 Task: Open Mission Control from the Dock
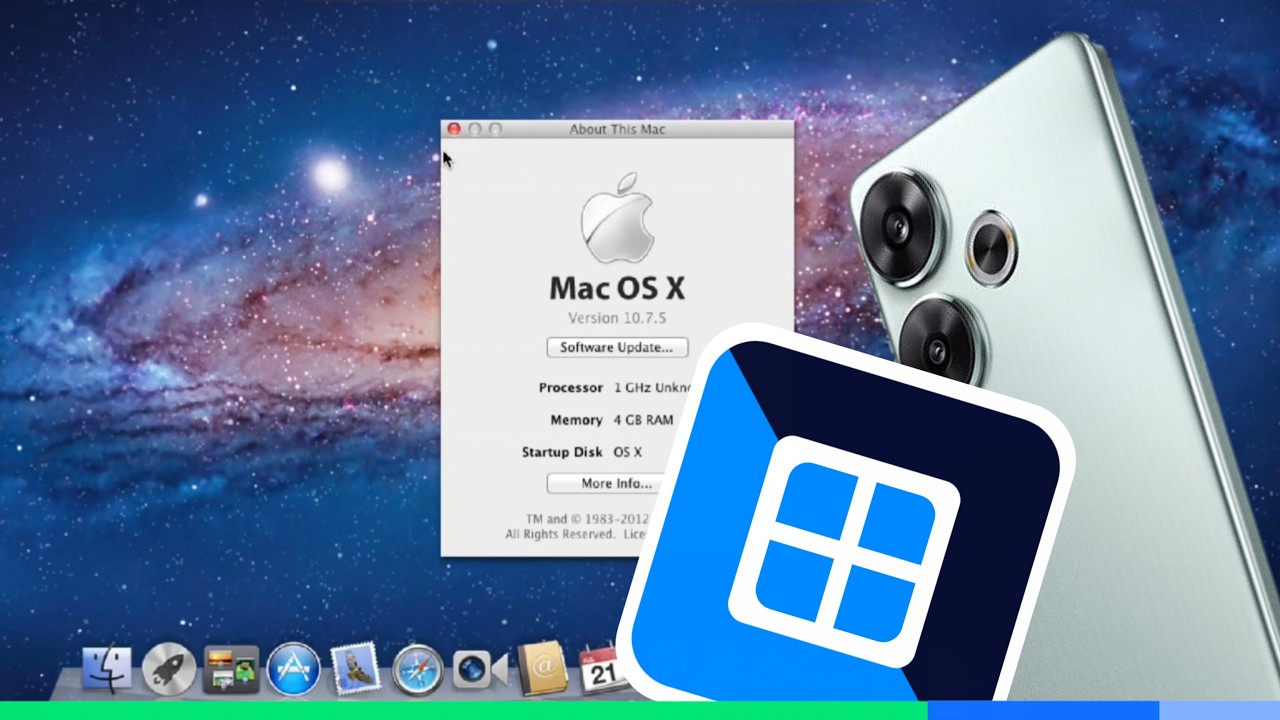point(231,669)
